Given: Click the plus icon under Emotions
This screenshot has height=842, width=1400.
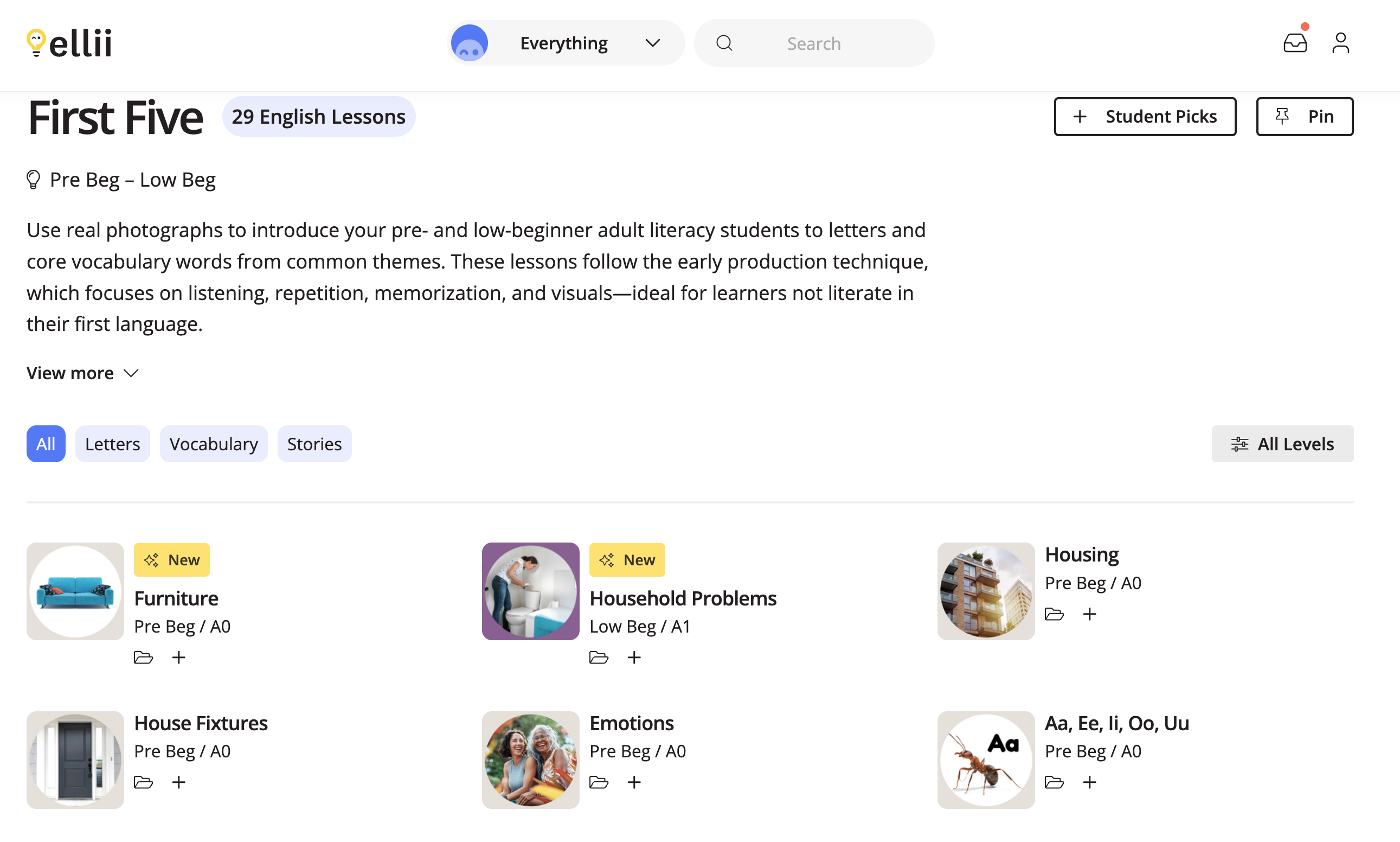Looking at the screenshot, I should coord(634,782).
